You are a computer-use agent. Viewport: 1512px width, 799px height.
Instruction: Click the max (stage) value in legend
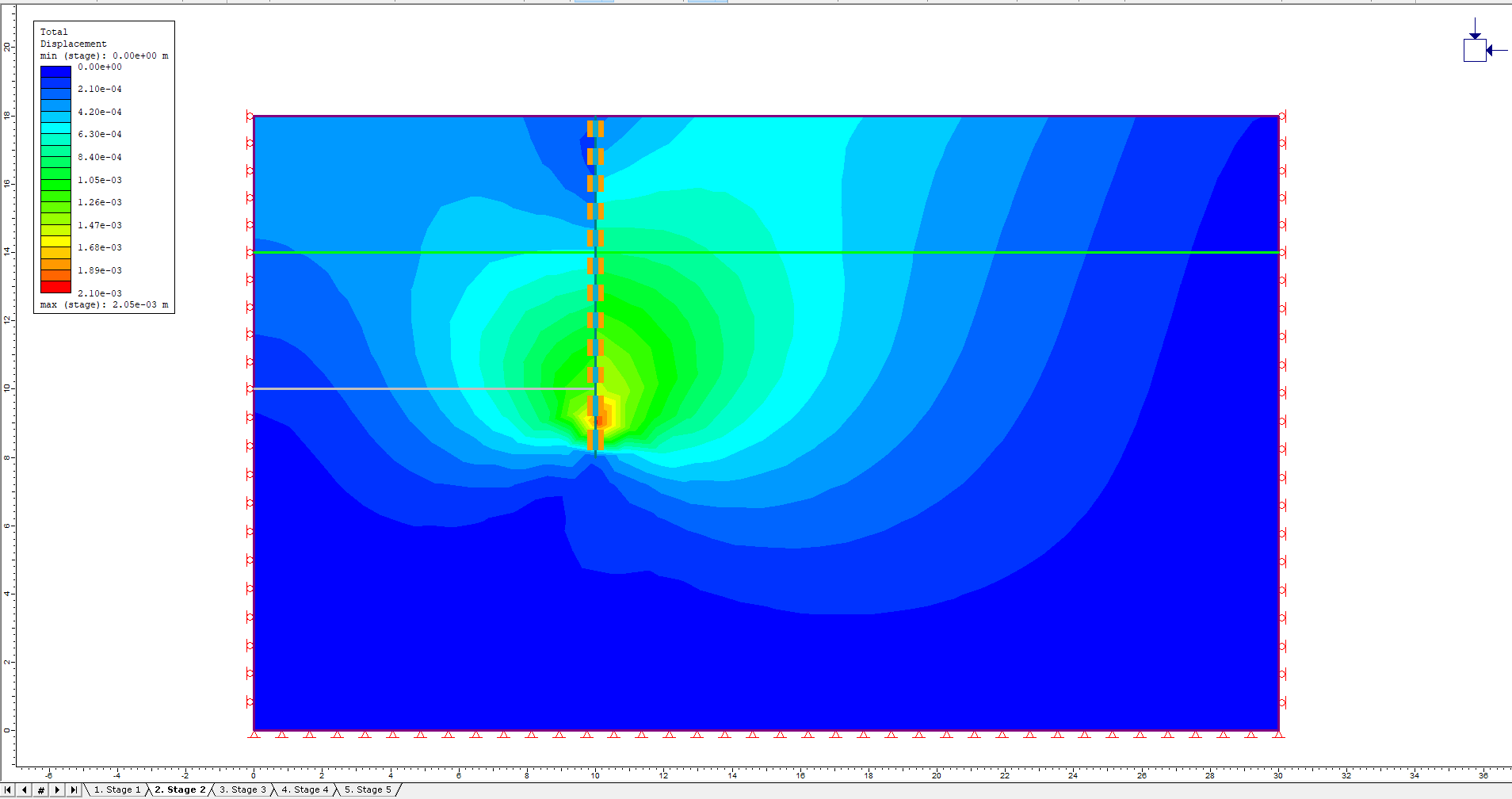coord(104,304)
